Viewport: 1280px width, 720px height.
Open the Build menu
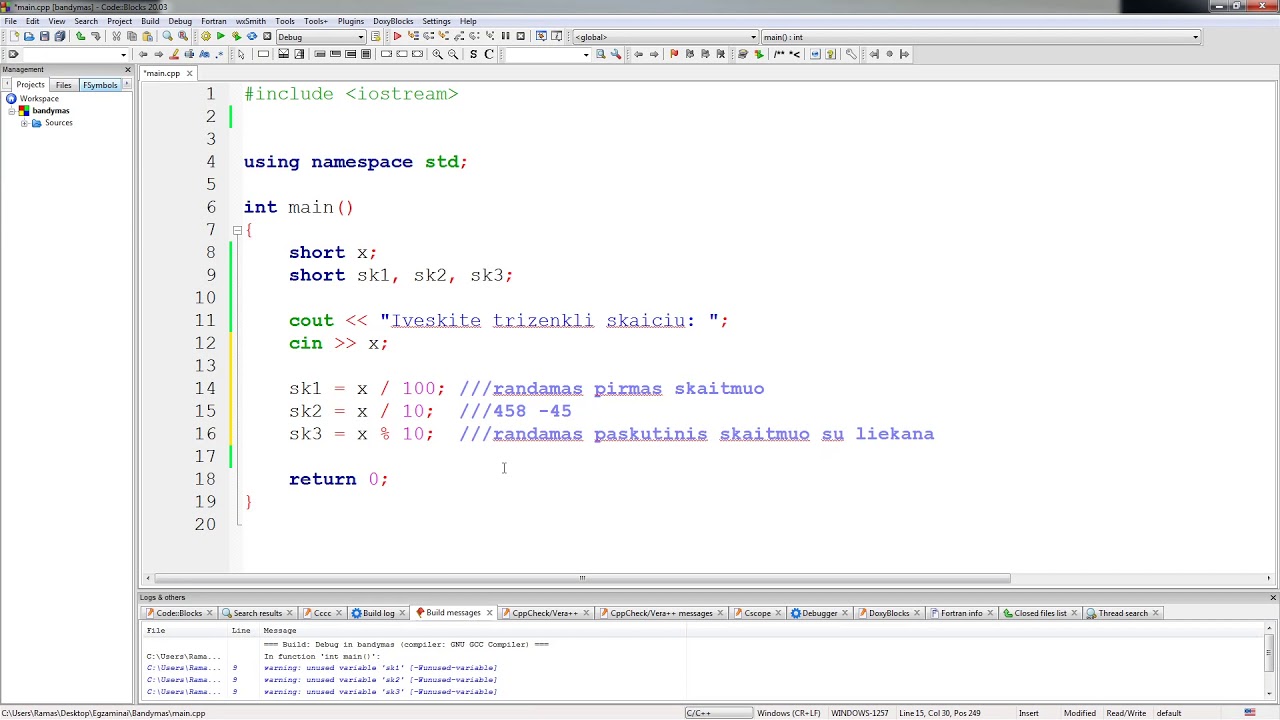coord(150,21)
